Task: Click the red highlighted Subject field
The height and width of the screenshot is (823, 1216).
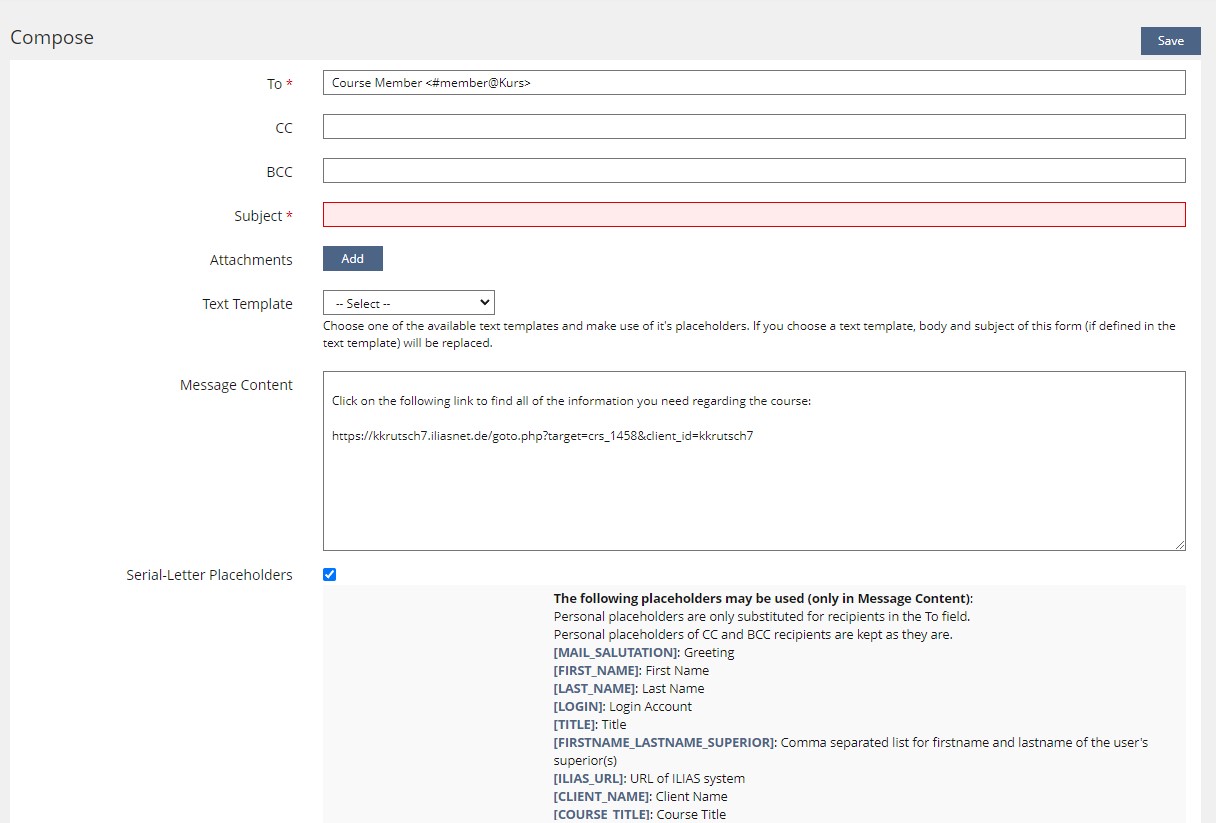Action: [x=753, y=215]
